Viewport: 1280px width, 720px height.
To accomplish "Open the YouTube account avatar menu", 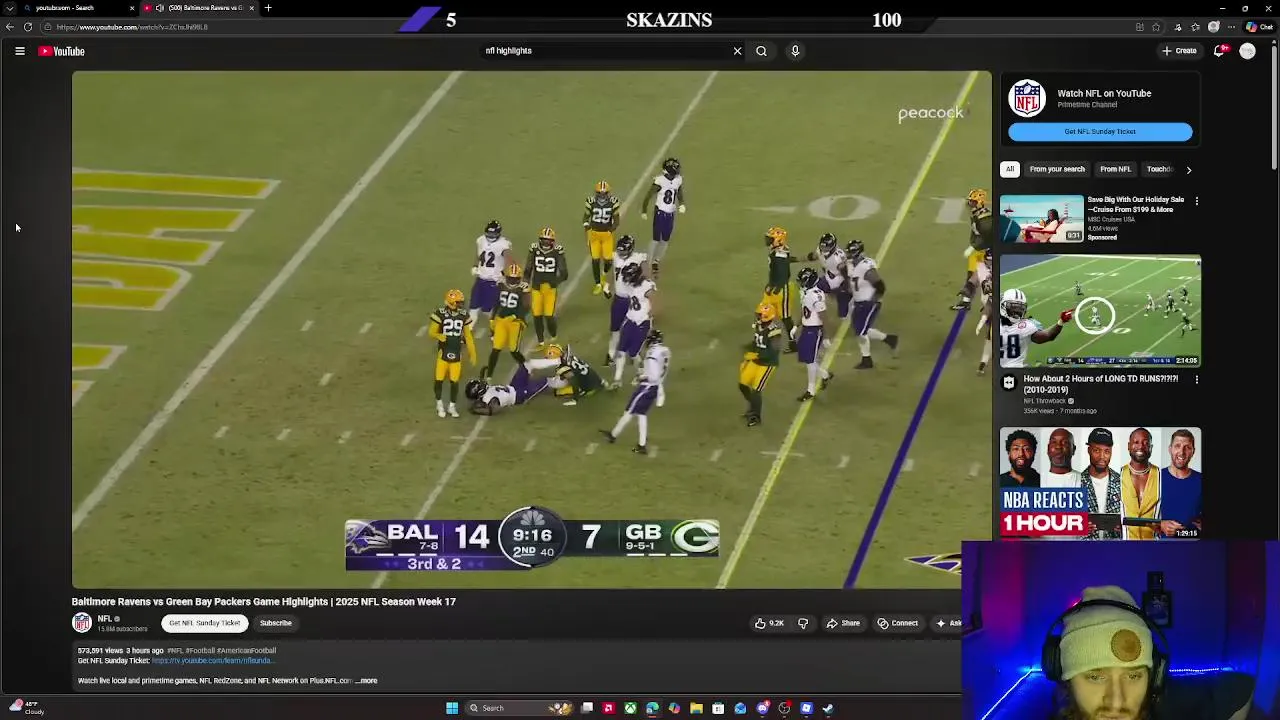I will click(x=1247, y=51).
